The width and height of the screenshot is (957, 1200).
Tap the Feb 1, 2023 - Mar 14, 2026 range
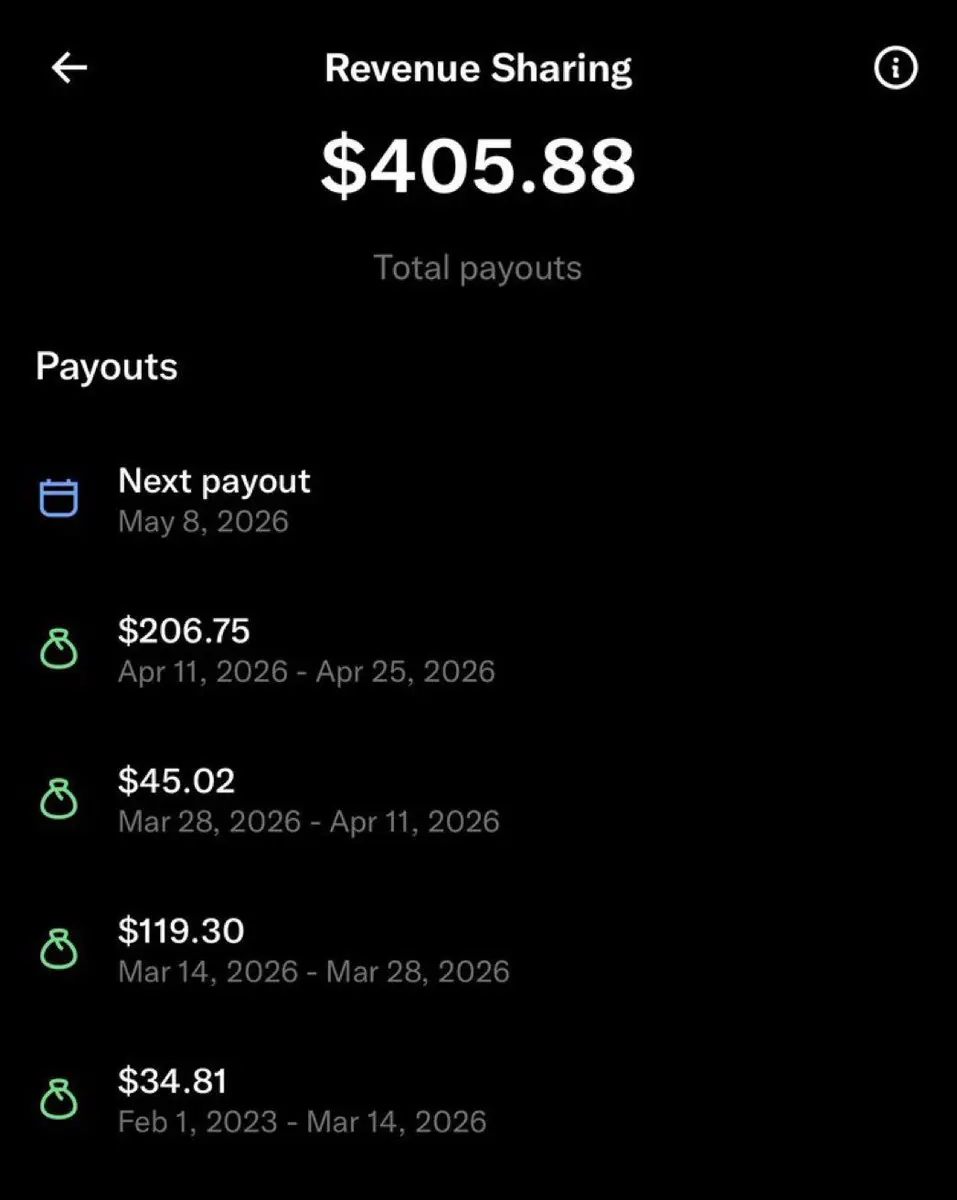pos(302,1122)
